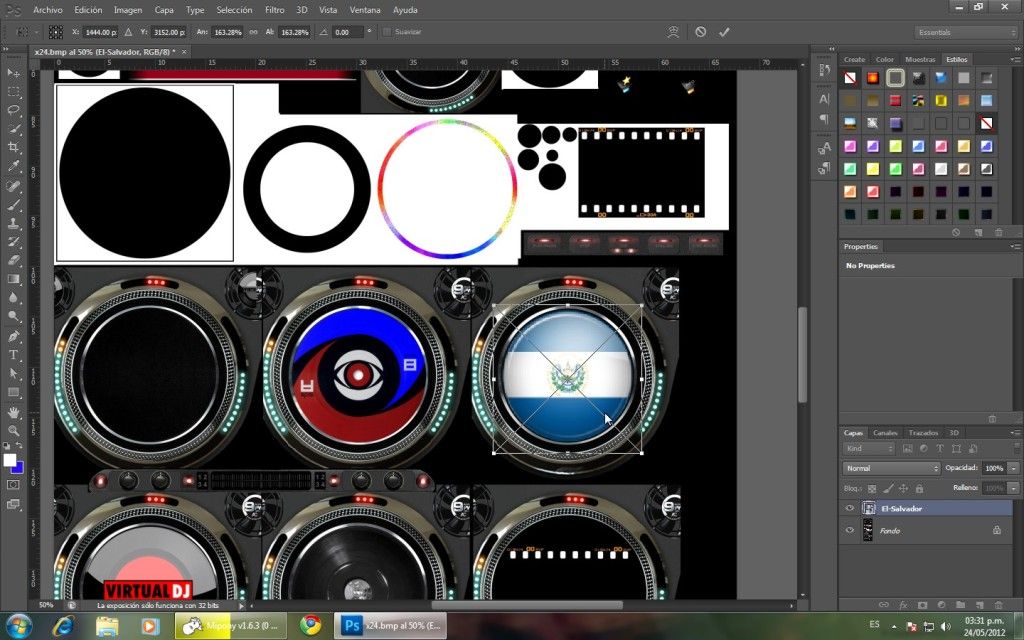Toggle lock transparent pixels
This screenshot has width=1024, height=640.
872,488
